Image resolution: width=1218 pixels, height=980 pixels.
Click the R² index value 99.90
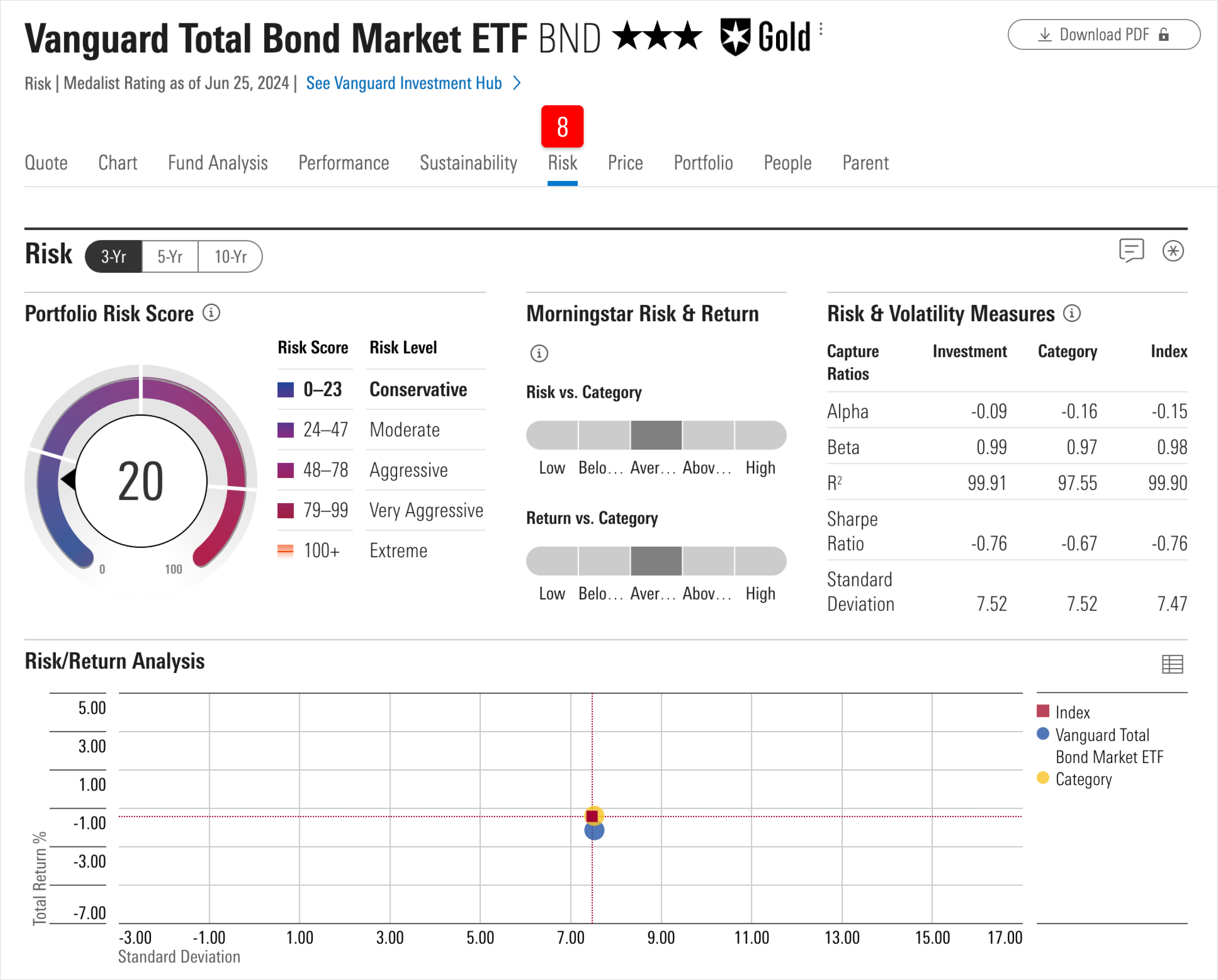[1167, 483]
